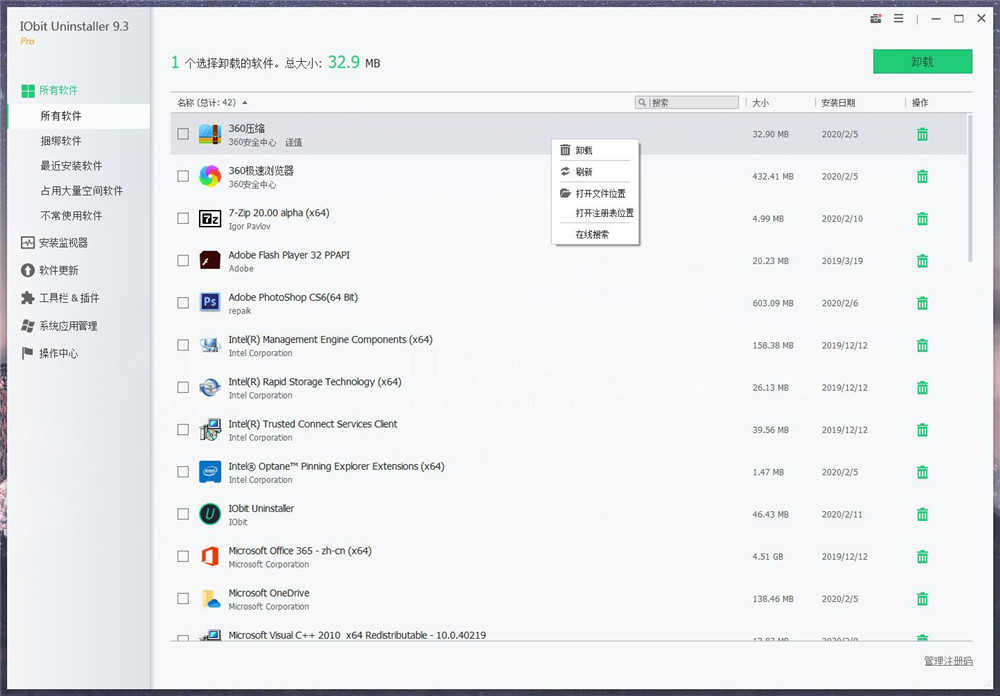The width and height of the screenshot is (1000, 696).
Task: Tick the checkbox for Intel Rapid Storage Technology
Action: pyautogui.click(x=183, y=387)
